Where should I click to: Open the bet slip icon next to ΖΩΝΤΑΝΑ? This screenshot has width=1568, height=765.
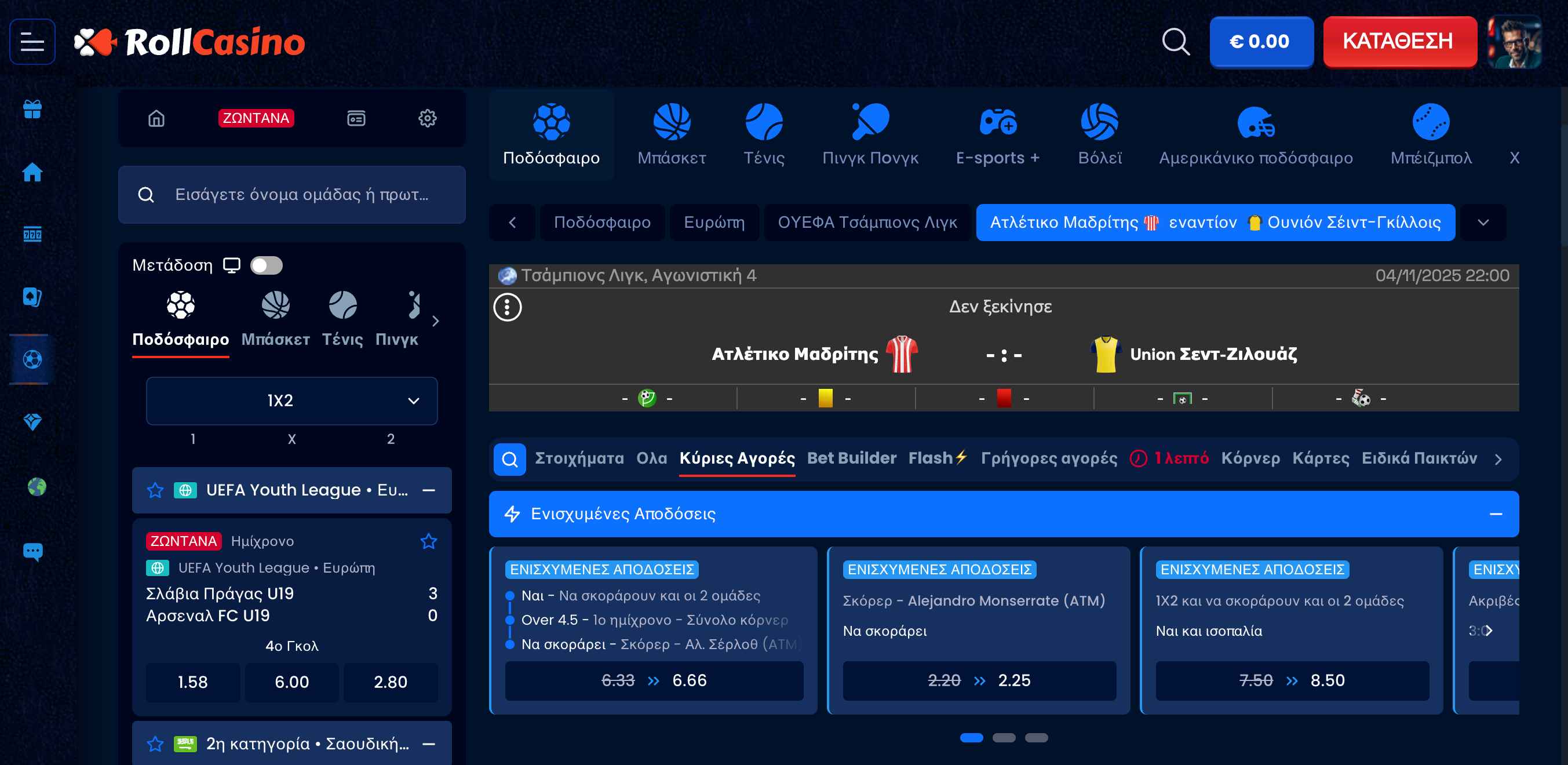click(356, 118)
